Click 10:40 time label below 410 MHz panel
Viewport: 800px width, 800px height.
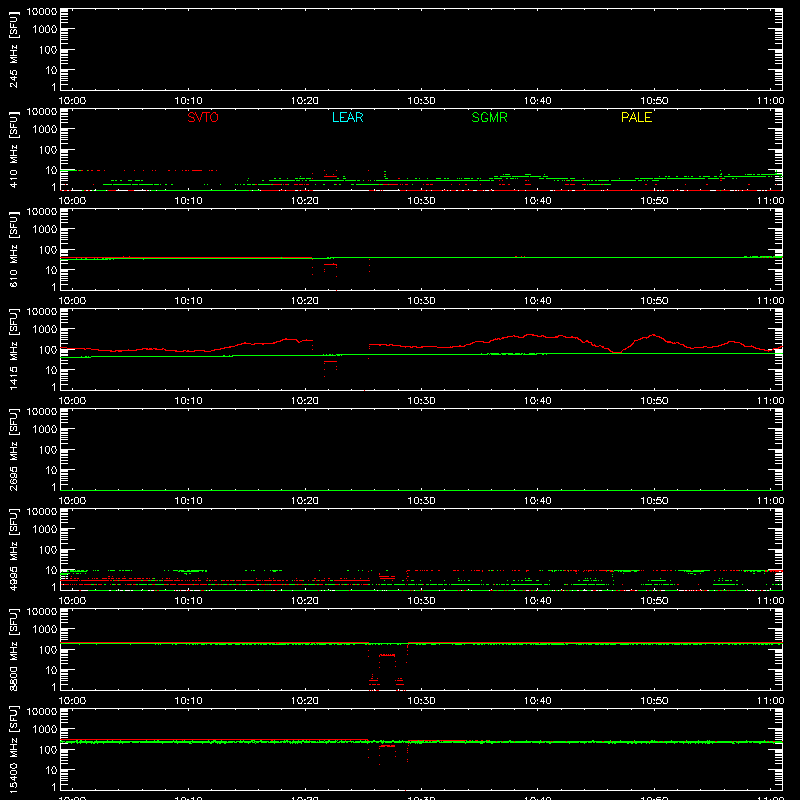point(538,201)
